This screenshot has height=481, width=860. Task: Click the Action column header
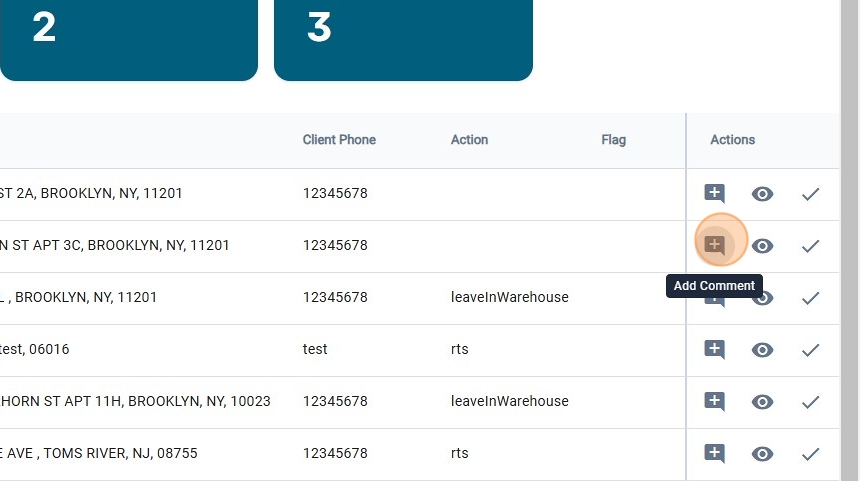pyautogui.click(x=469, y=140)
